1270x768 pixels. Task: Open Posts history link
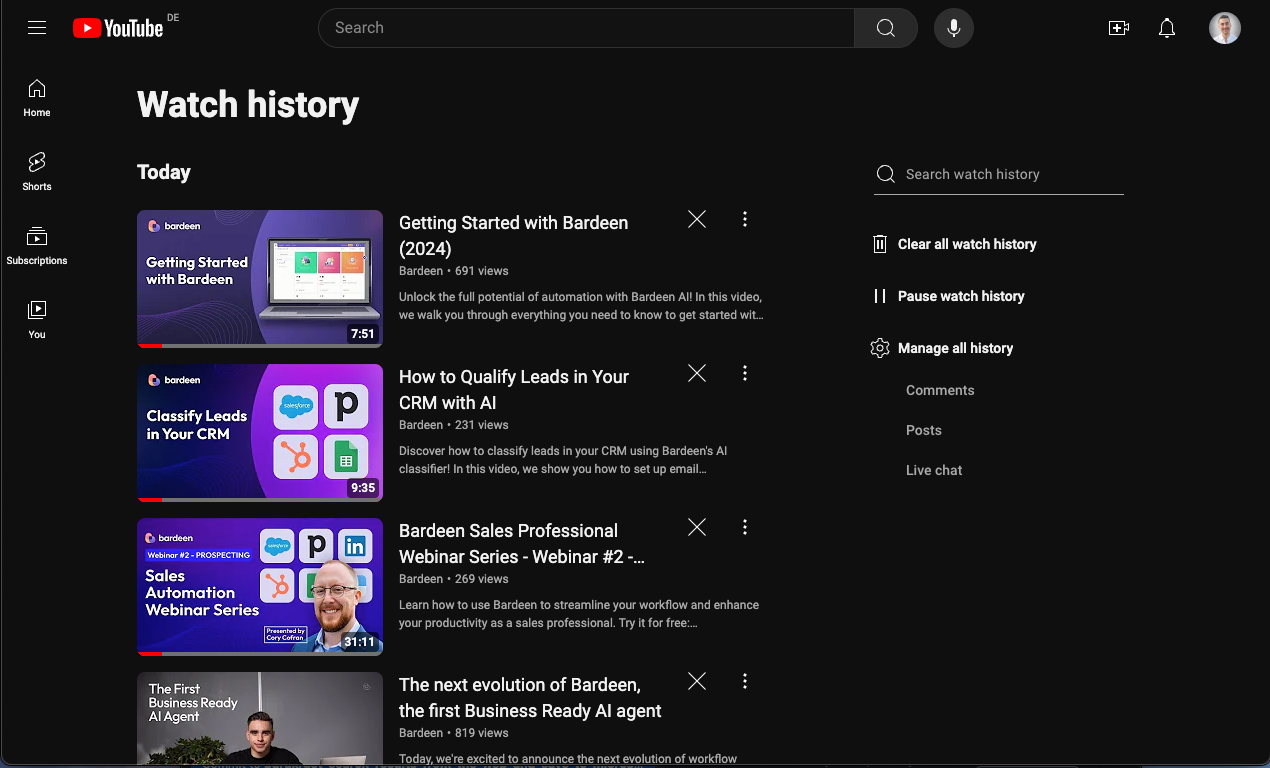(x=924, y=430)
